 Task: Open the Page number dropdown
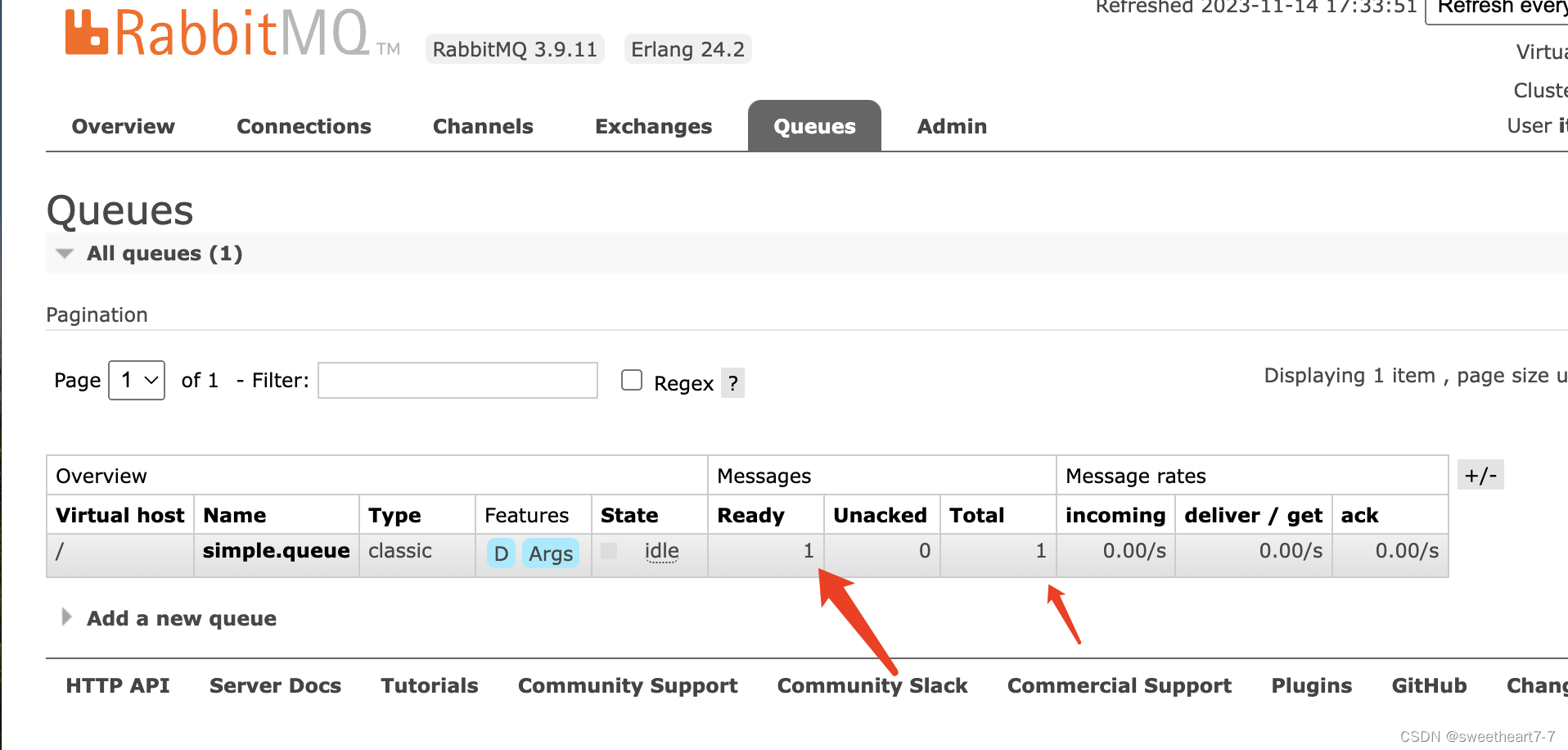(x=137, y=380)
